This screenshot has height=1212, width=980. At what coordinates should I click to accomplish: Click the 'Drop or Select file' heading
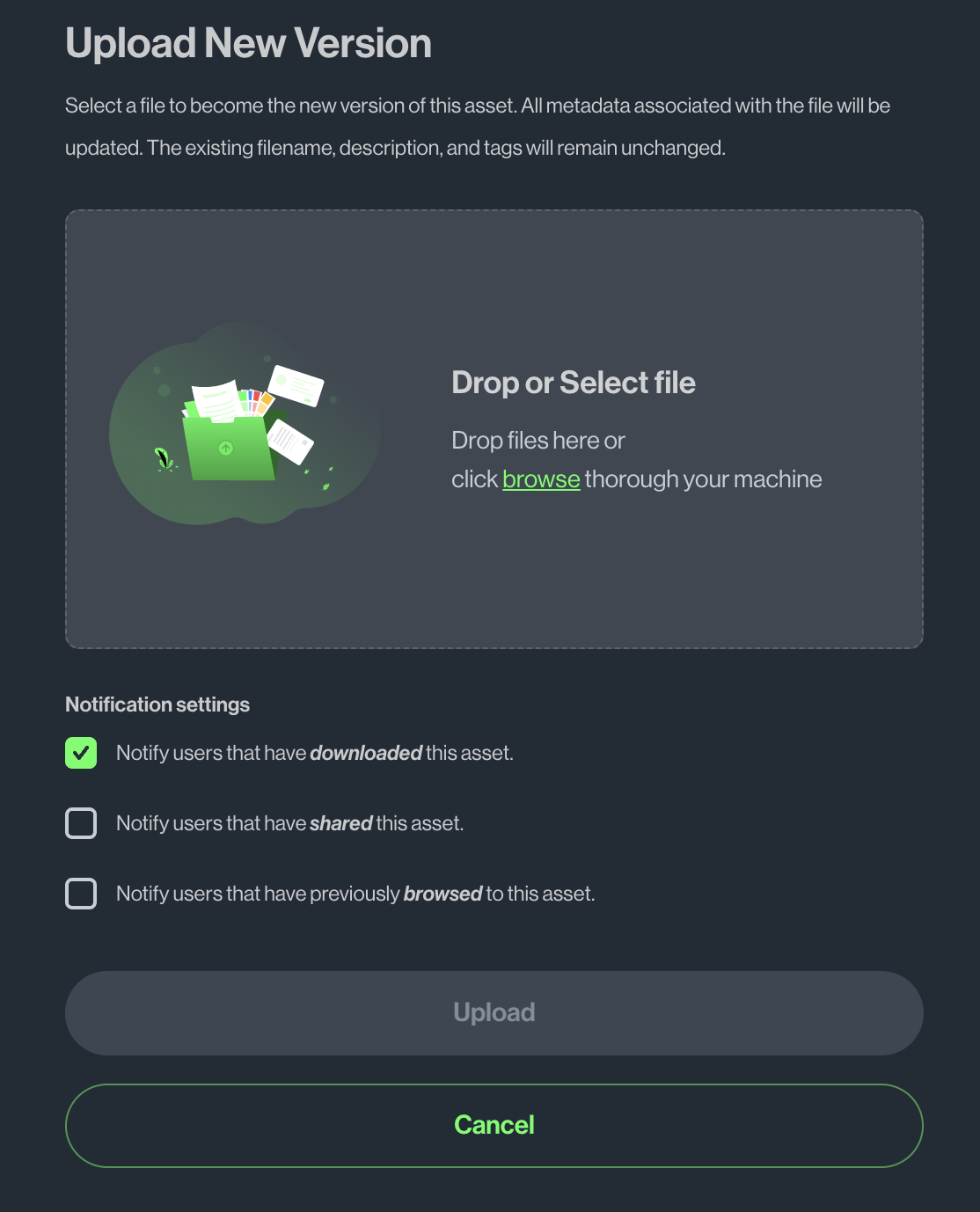(x=573, y=383)
